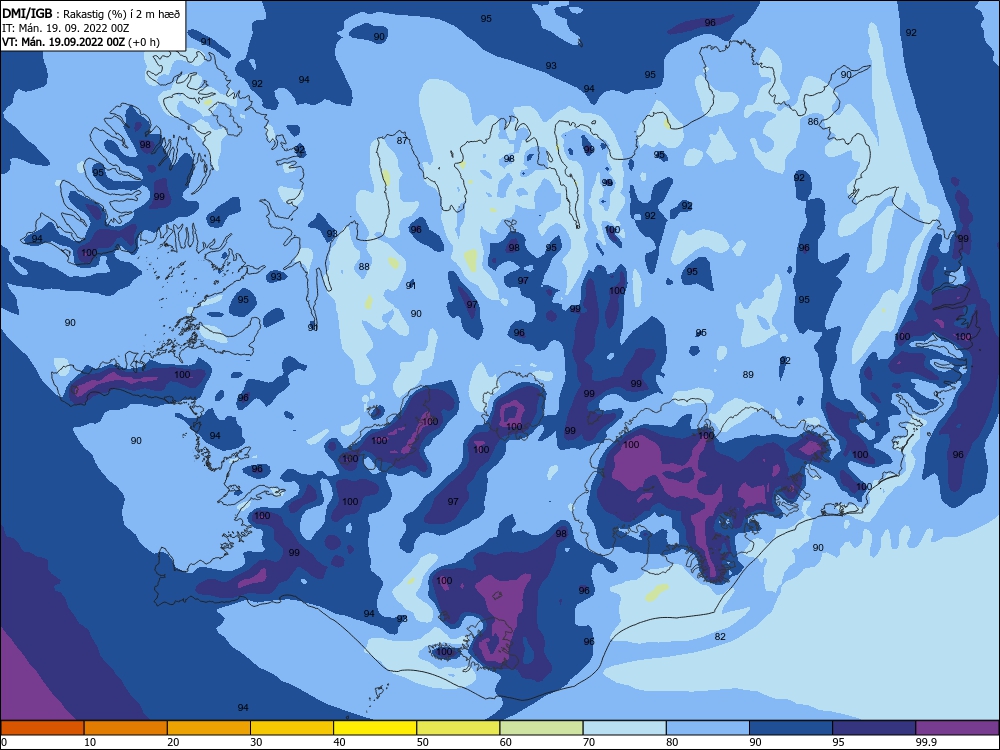Viewport: 1000px width, 750px height.
Task: Click the dark orange 0–10 legend swatch
Action: 42,728
